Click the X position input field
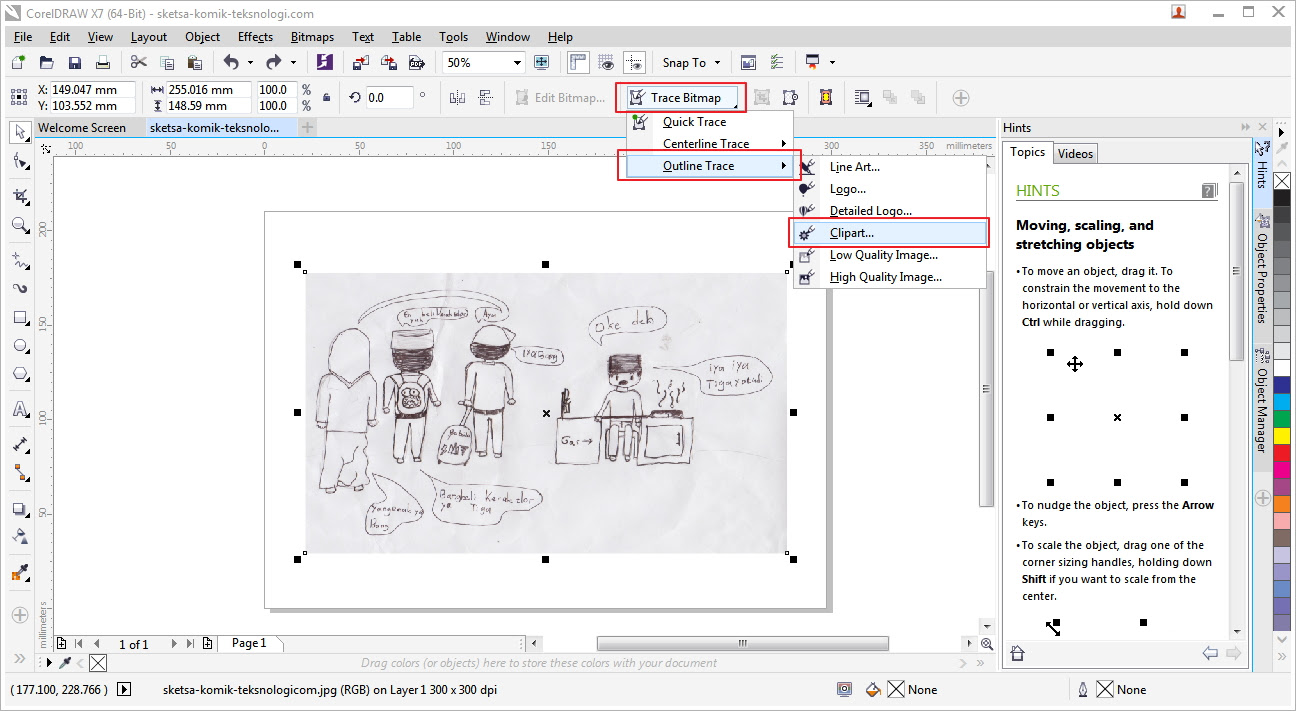This screenshot has width=1296, height=711. 93,90
